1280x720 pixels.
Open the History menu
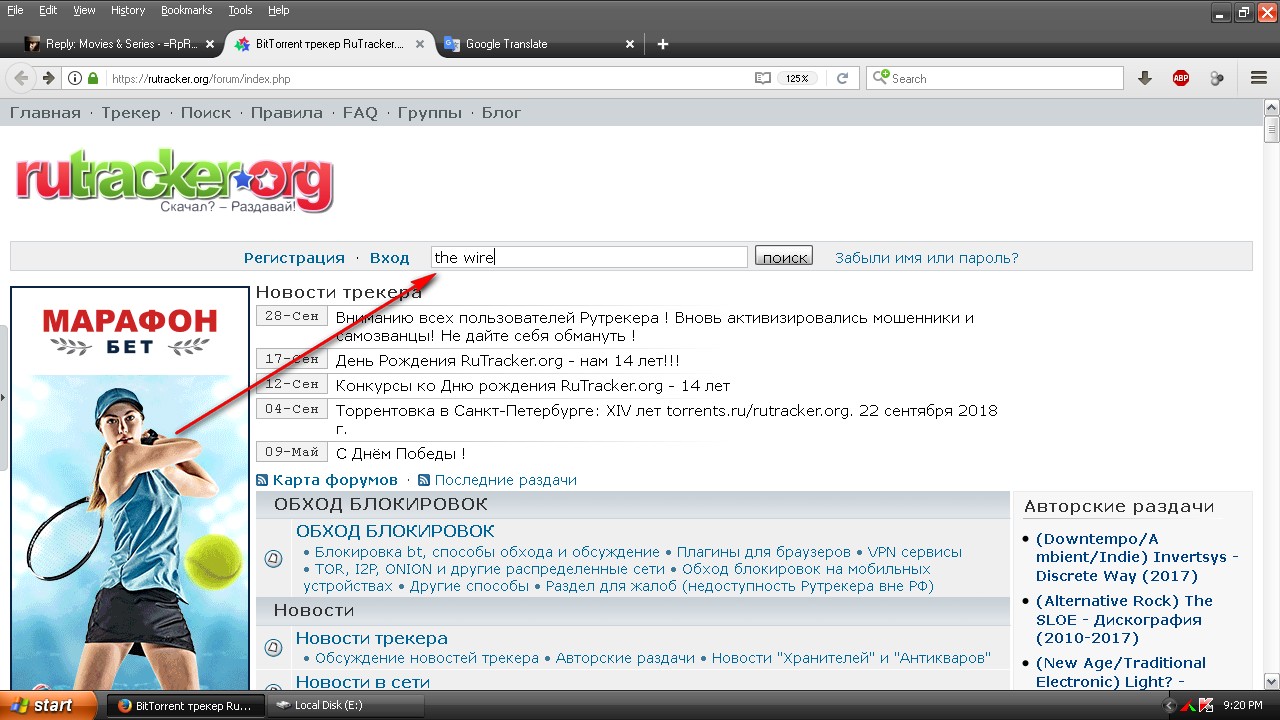pos(128,10)
